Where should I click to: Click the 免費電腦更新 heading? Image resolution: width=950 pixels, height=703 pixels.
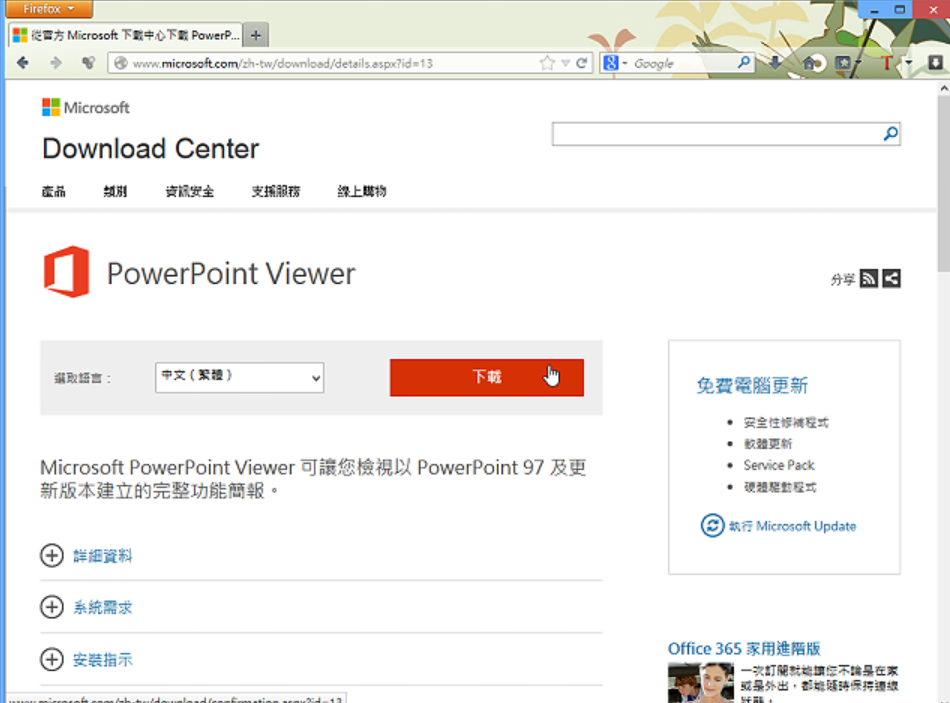pos(752,385)
